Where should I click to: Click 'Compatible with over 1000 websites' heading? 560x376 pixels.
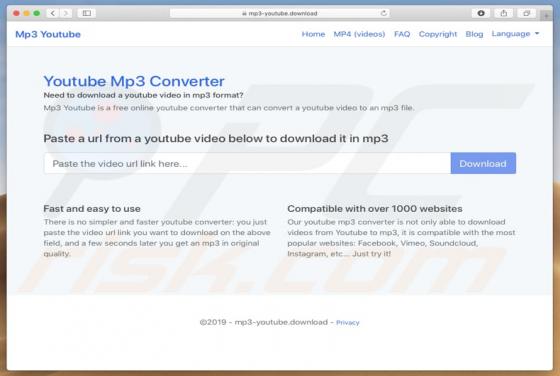(375, 209)
